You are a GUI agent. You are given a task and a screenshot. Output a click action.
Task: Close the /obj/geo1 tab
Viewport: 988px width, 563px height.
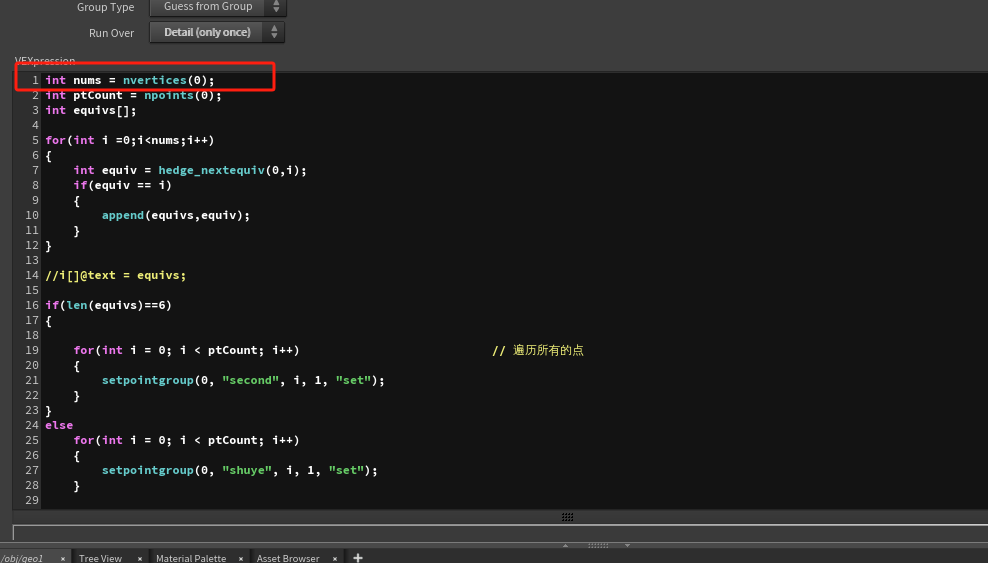(62, 558)
